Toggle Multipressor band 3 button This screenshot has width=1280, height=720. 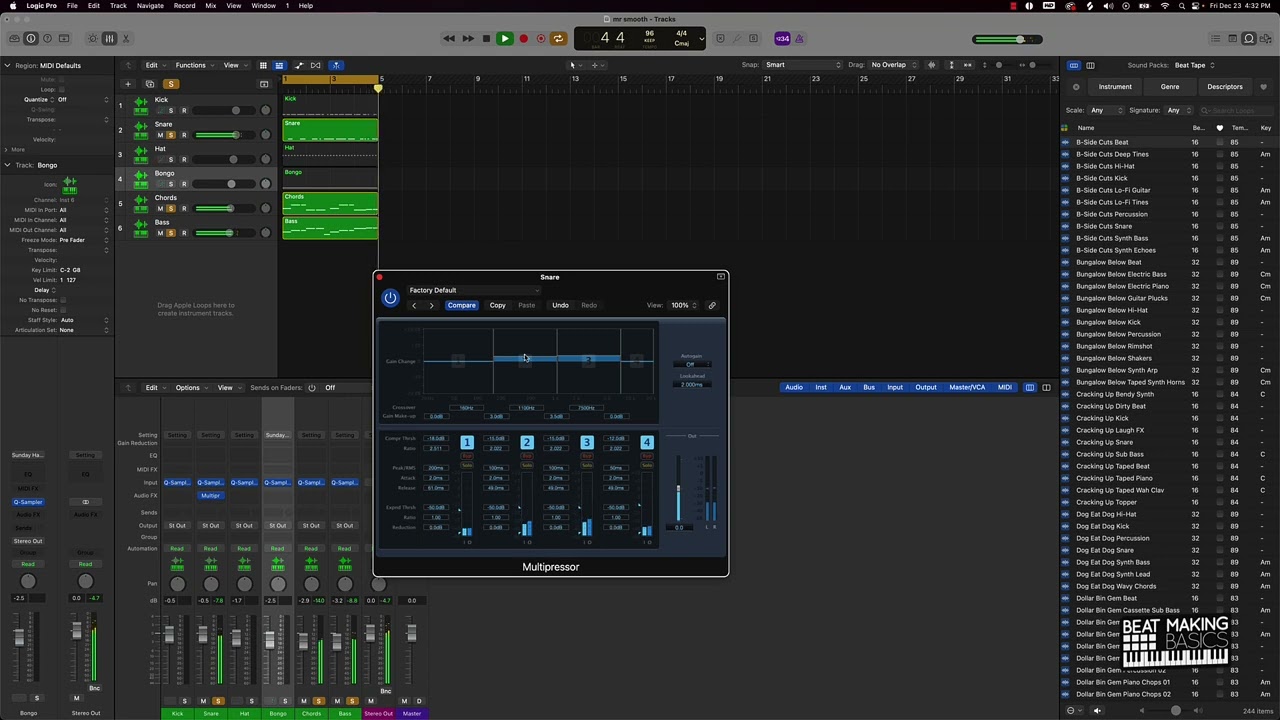click(586, 442)
